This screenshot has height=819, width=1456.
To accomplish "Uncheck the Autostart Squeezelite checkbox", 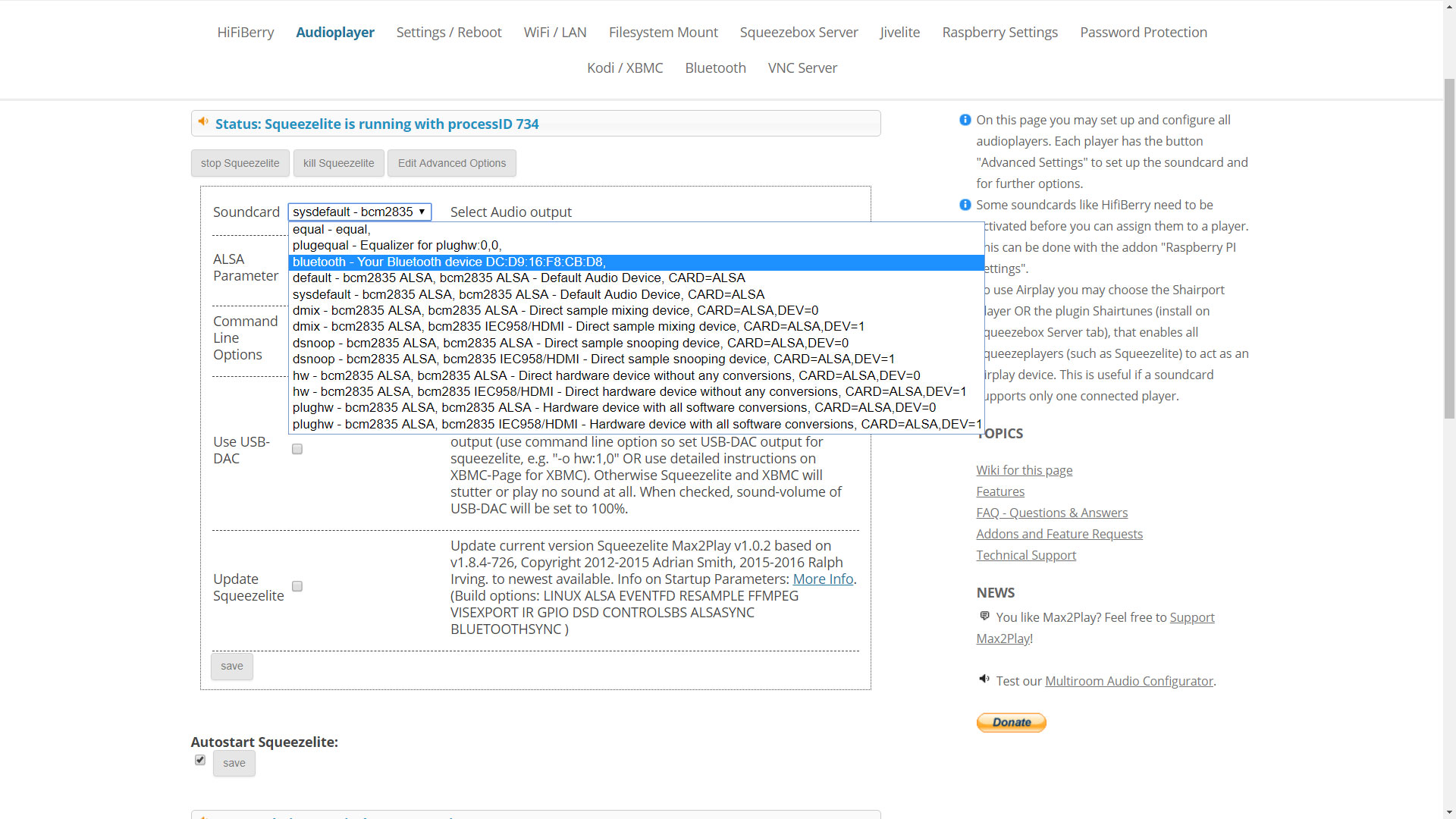I will click(200, 760).
